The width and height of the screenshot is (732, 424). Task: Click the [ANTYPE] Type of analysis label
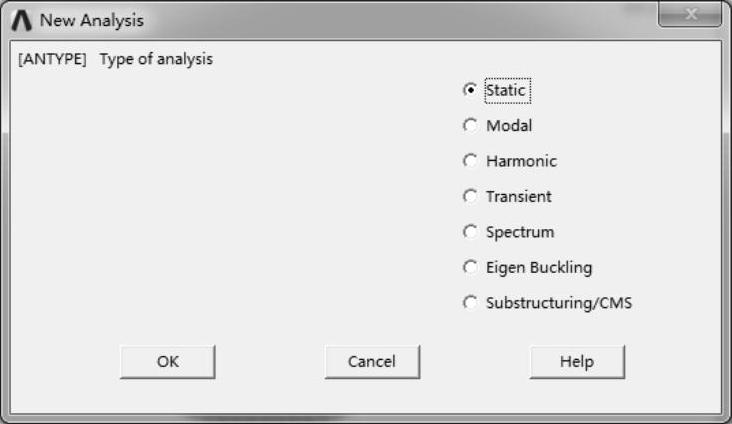116,59
